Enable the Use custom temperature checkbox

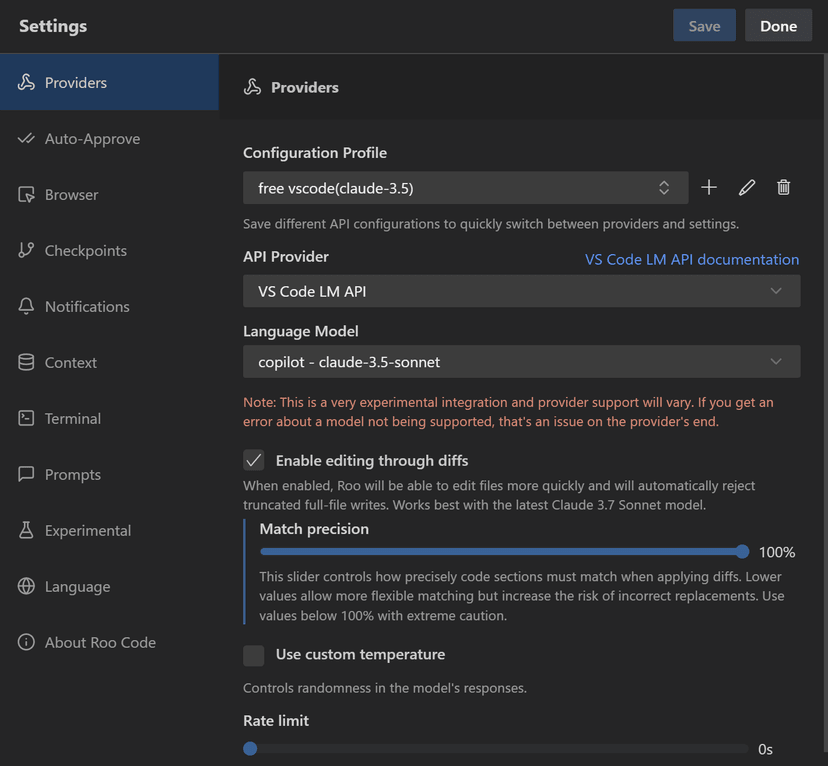coord(253,655)
